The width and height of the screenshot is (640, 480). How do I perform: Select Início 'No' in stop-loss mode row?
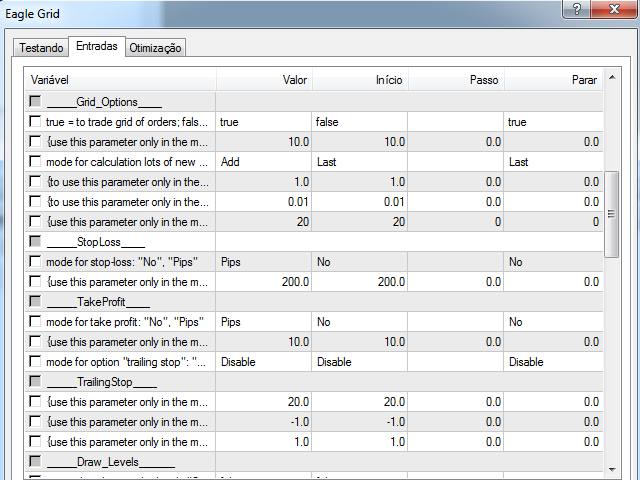(360, 262)
